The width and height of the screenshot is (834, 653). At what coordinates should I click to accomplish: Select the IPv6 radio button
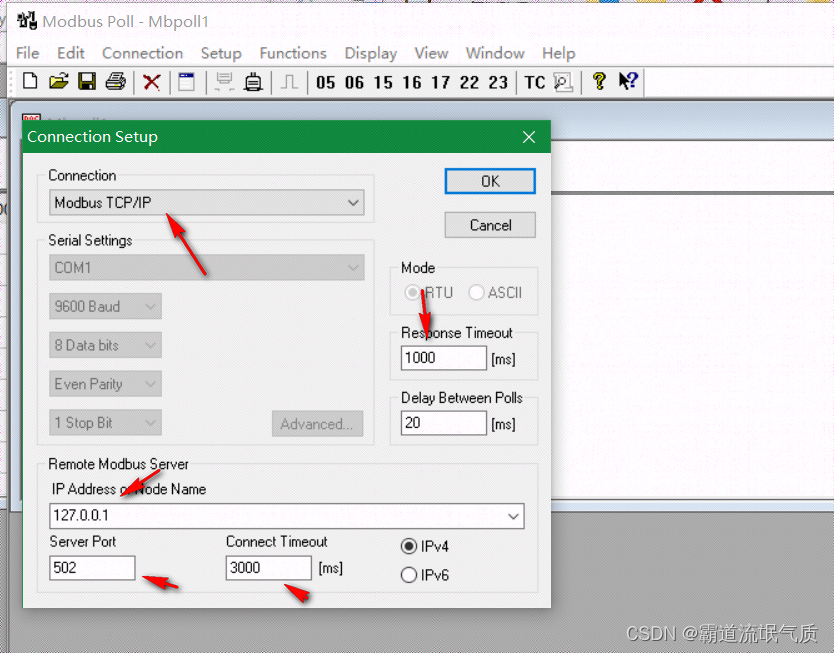408,575
